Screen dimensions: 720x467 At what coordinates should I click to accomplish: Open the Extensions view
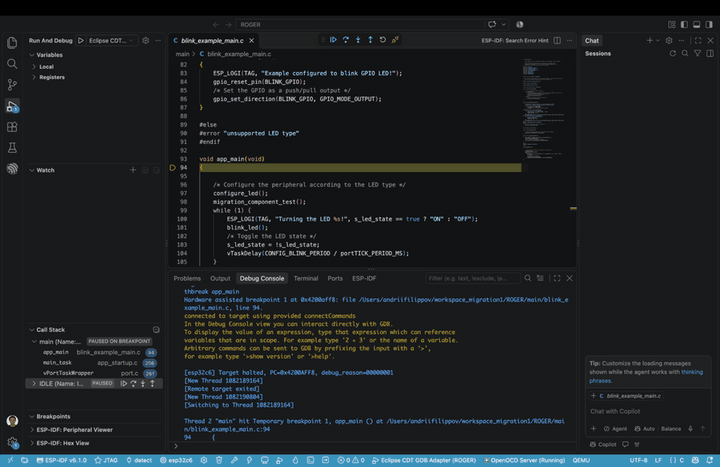tap(12, 127)
